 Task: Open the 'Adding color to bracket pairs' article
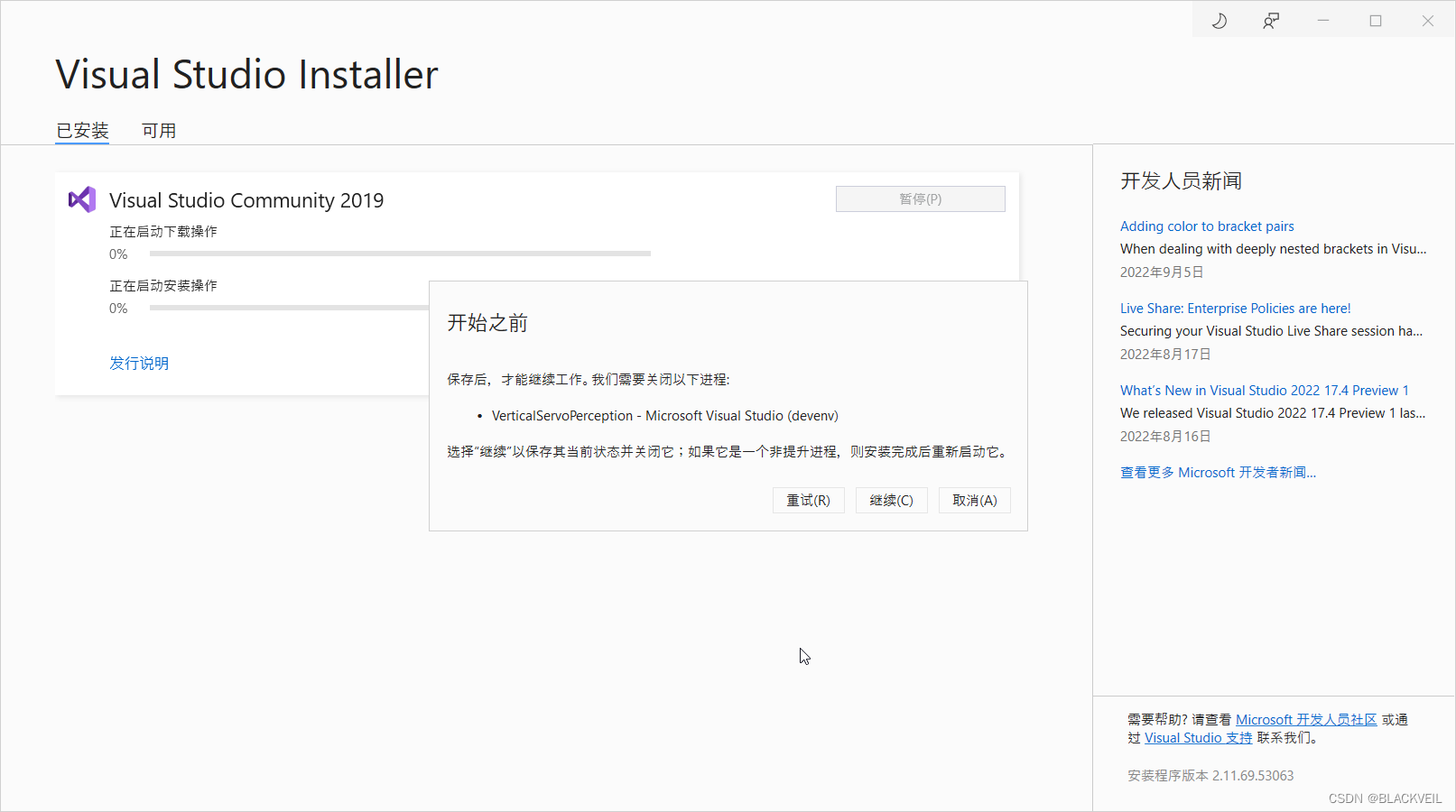tap(1207, 226)
